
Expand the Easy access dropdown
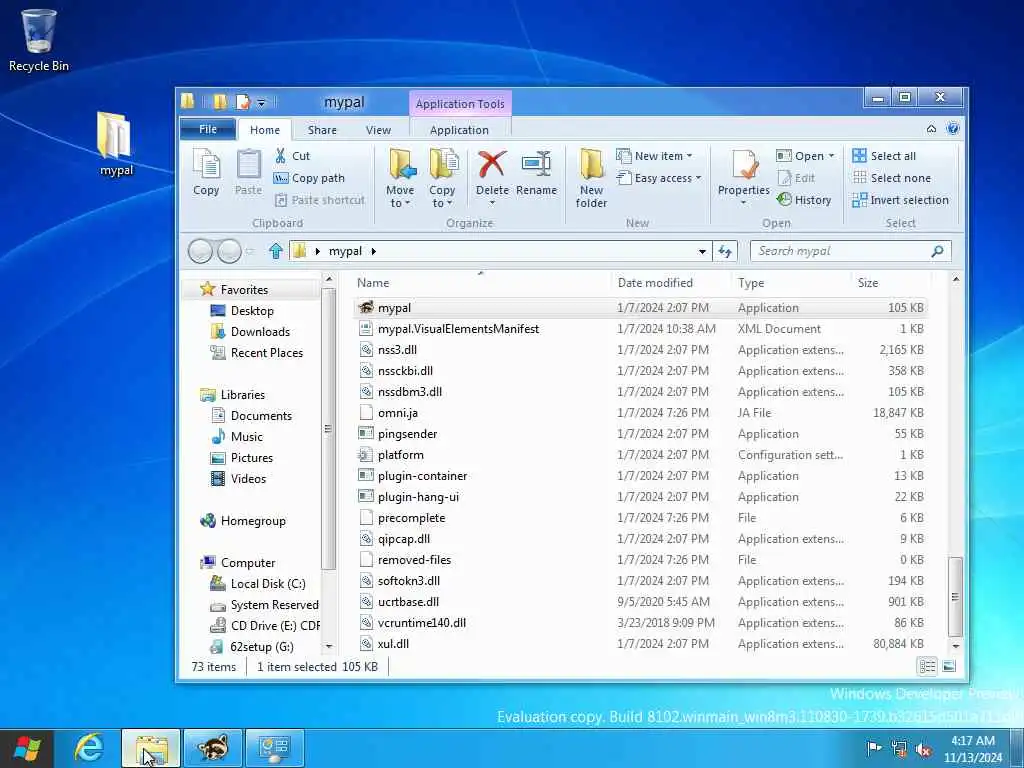pyautogui.click(x=698, y=178)
